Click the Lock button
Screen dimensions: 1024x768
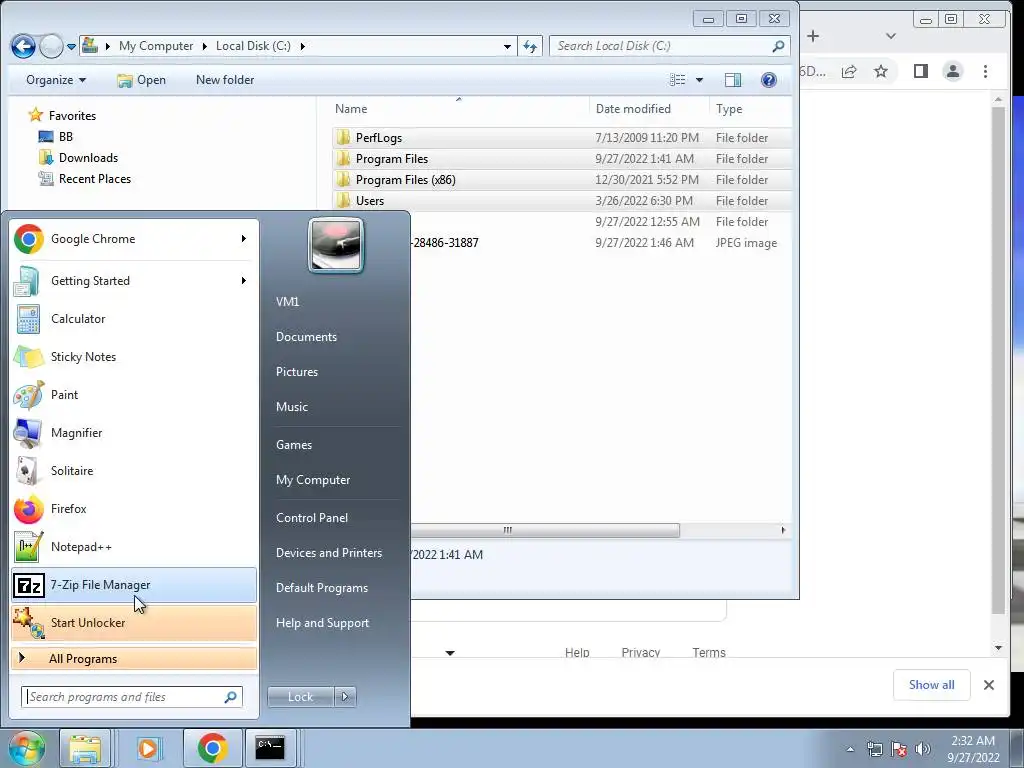pos(300,697)
